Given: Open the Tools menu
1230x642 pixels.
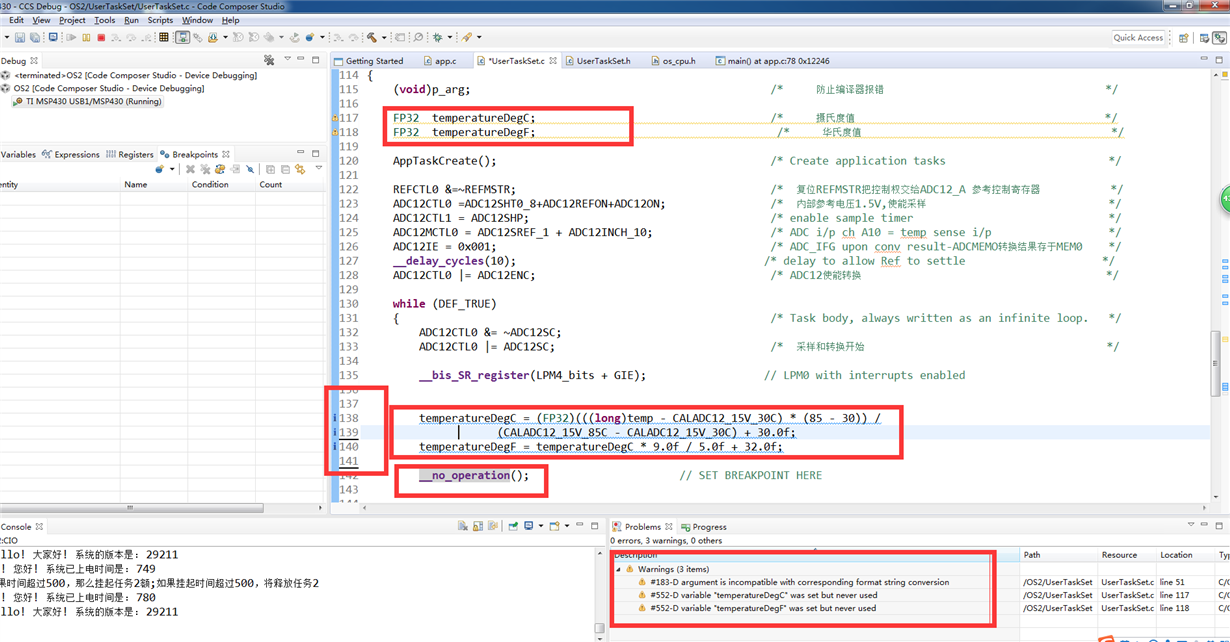Looking at the screenshot, I should (104, 20).
